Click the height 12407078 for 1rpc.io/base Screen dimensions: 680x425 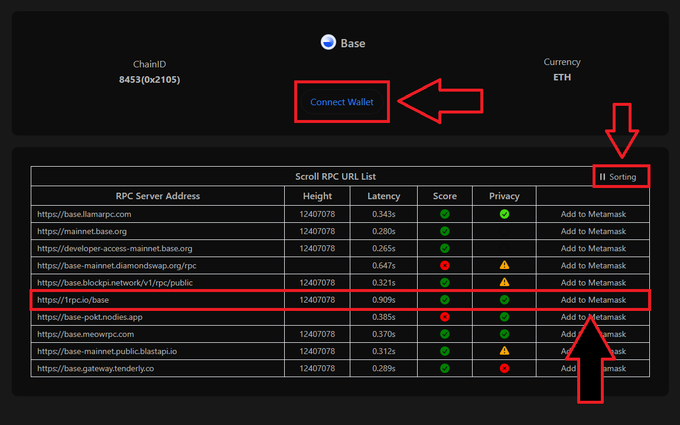click(x=317, y=300)
